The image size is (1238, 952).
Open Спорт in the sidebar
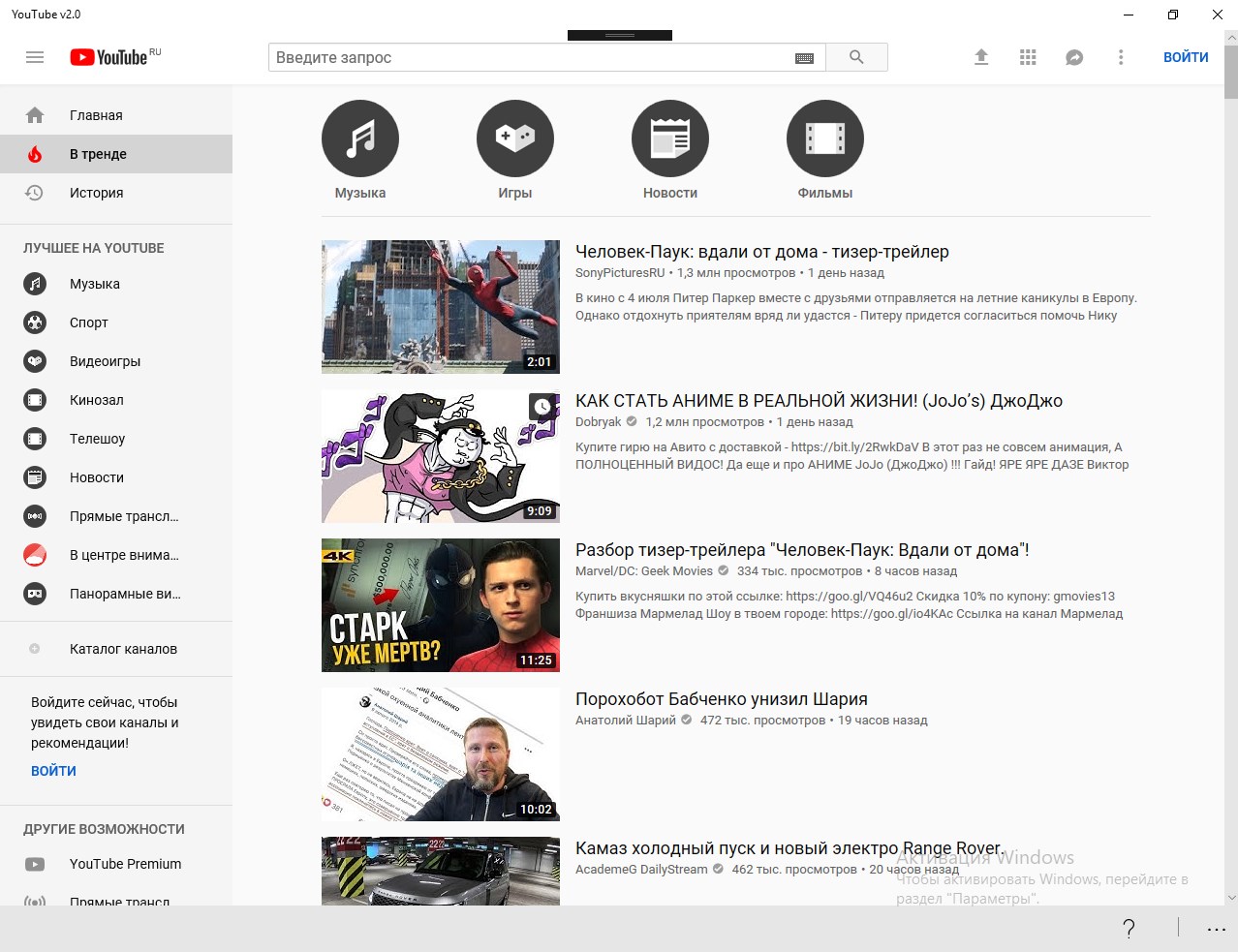click(116, 322)
